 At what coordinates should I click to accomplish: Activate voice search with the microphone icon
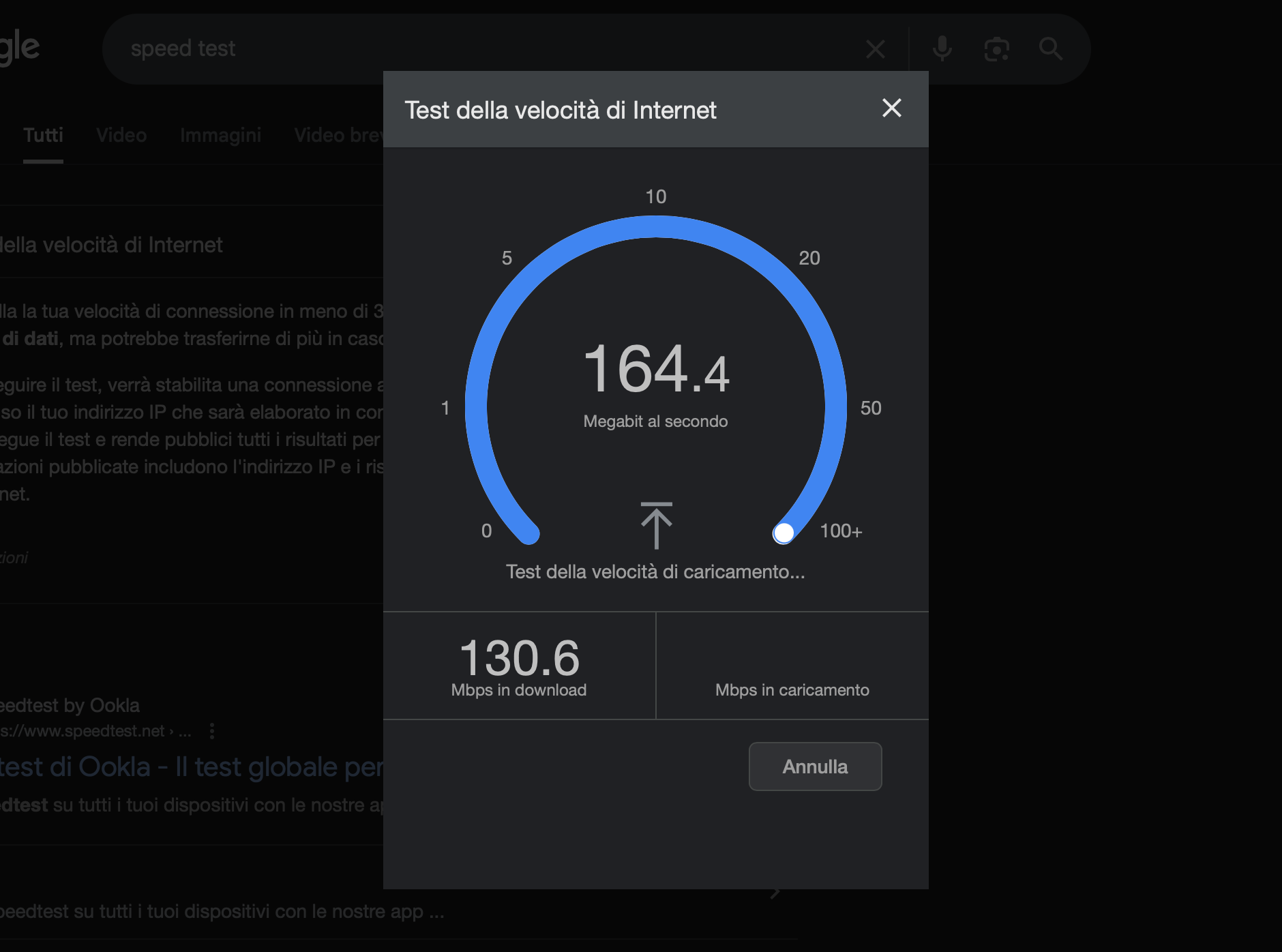click(x=943, y=48)
